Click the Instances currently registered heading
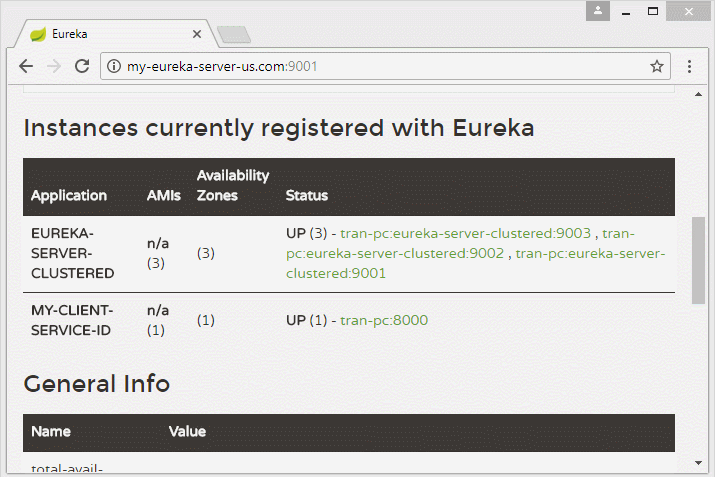This screenshot has width=715, height=477. point(279,128)
